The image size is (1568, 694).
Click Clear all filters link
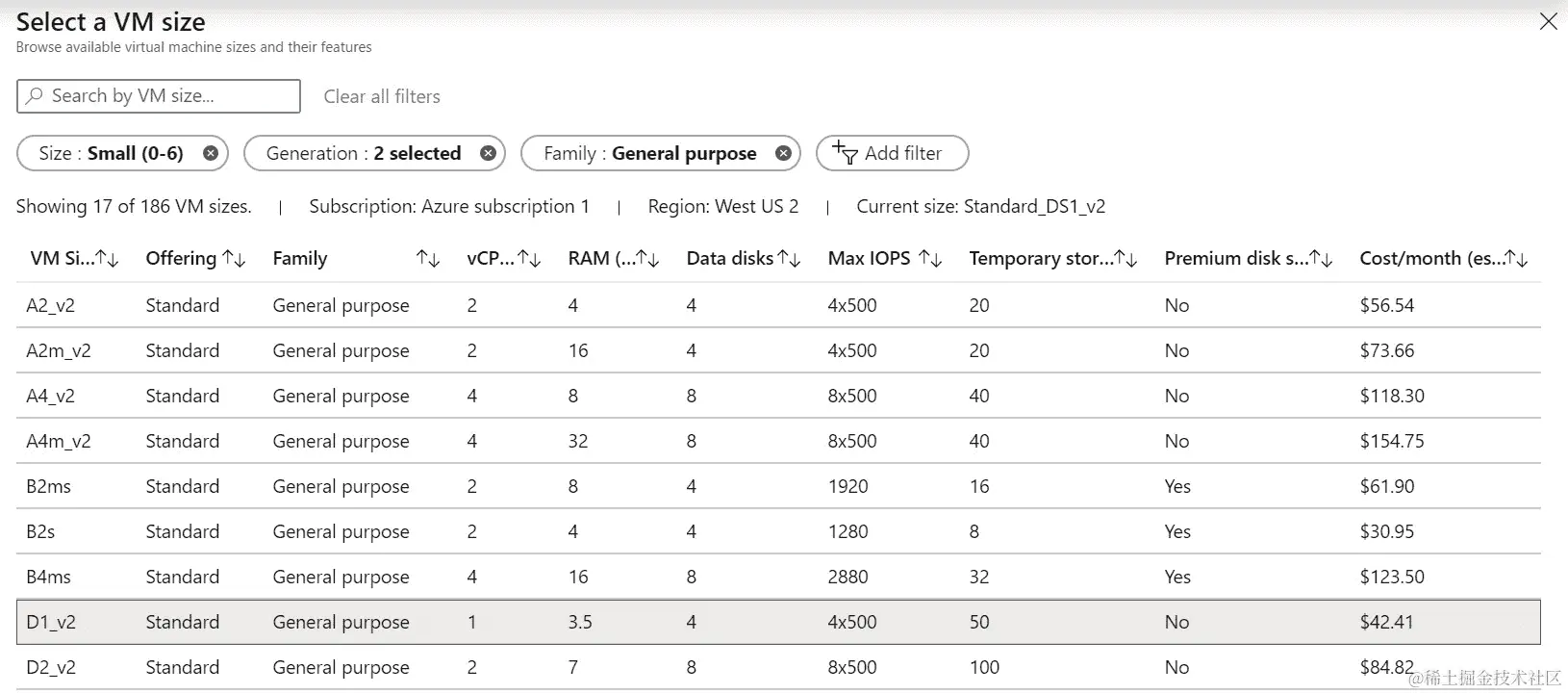[382, 96]
